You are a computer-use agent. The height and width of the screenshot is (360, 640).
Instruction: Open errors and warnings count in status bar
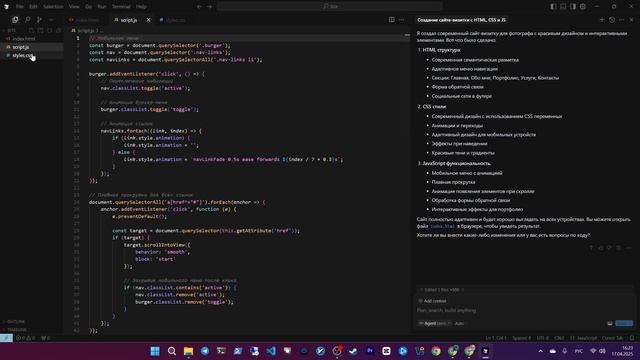click(26, 338)
